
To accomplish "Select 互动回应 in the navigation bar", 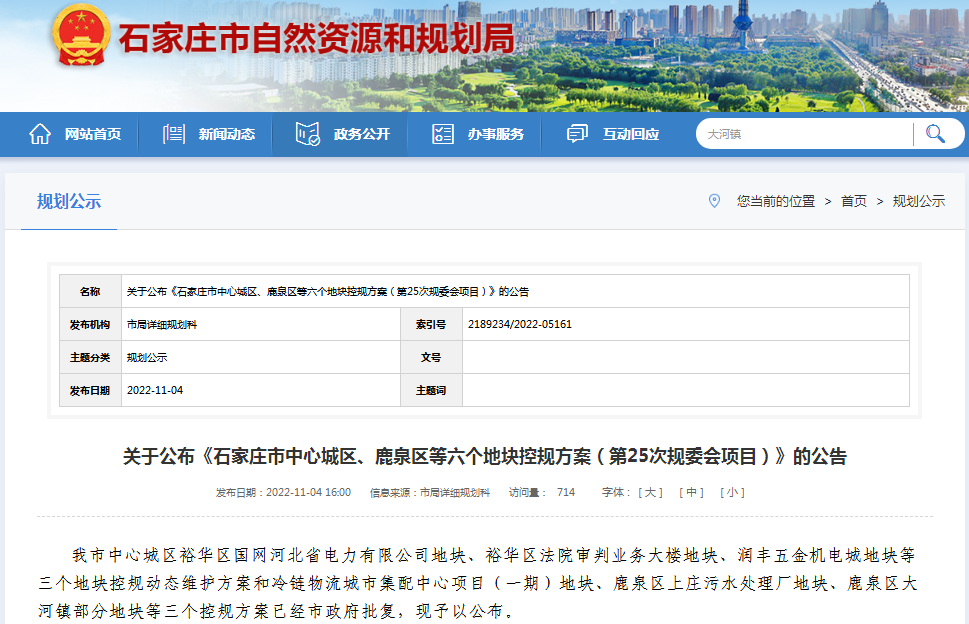I will [630, 134].
